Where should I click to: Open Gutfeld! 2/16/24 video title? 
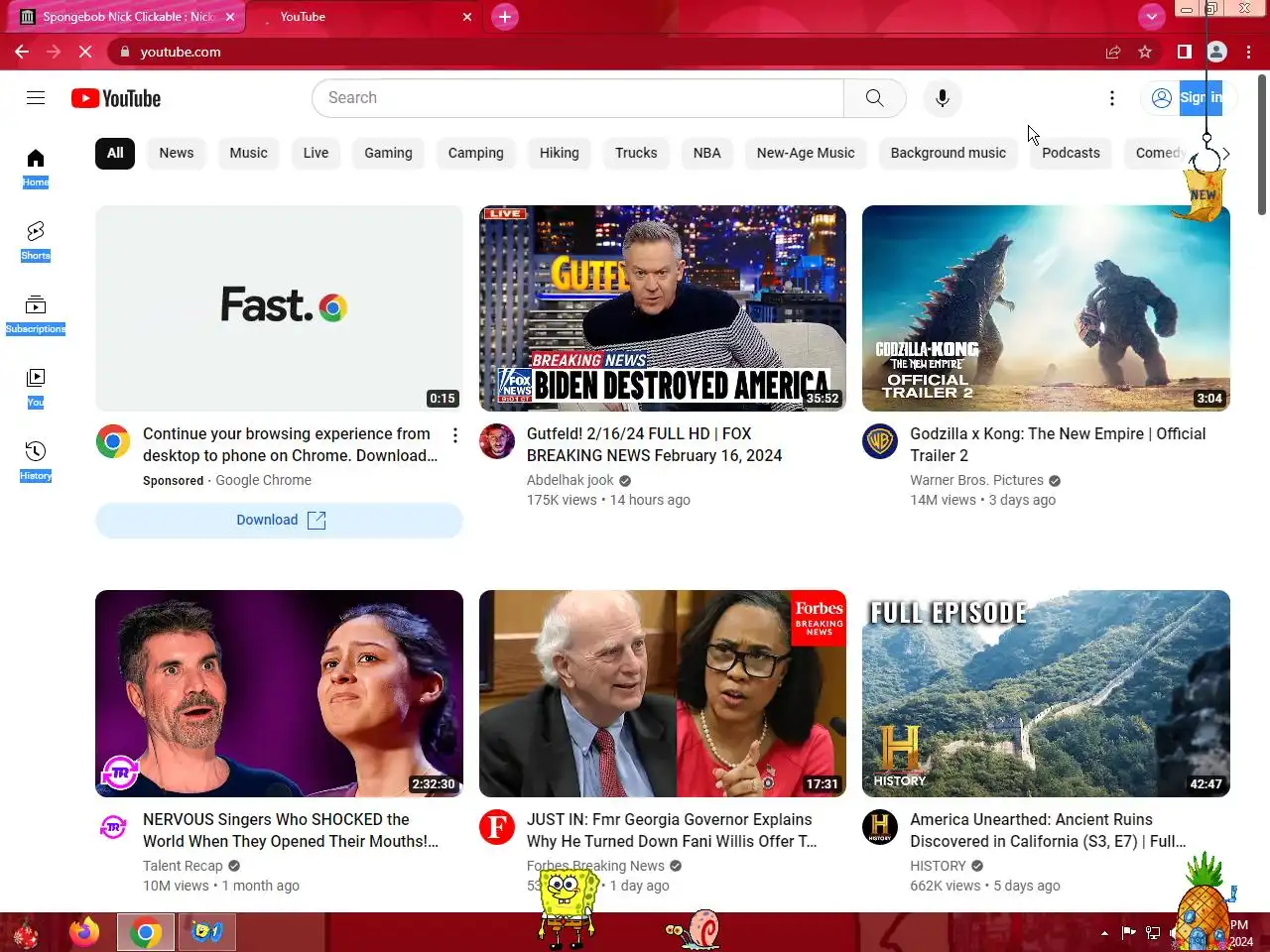click(x=655, y=444)
